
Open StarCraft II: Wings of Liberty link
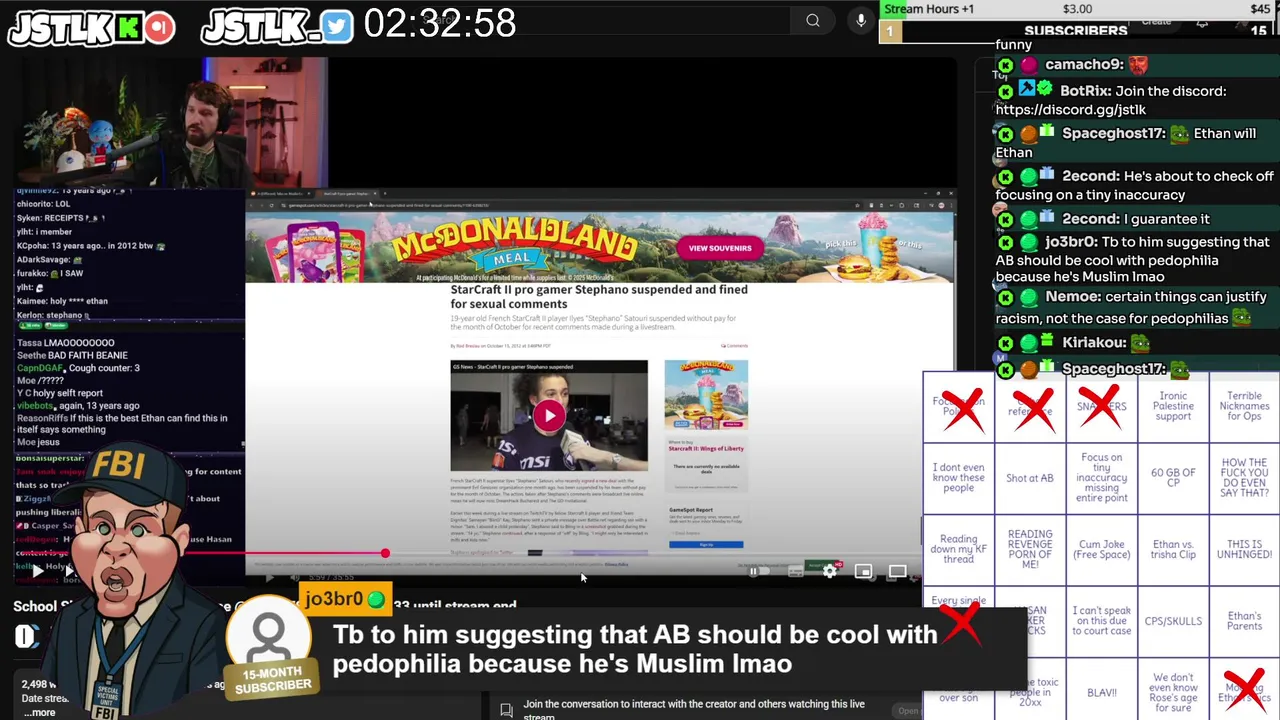point(706,449)
